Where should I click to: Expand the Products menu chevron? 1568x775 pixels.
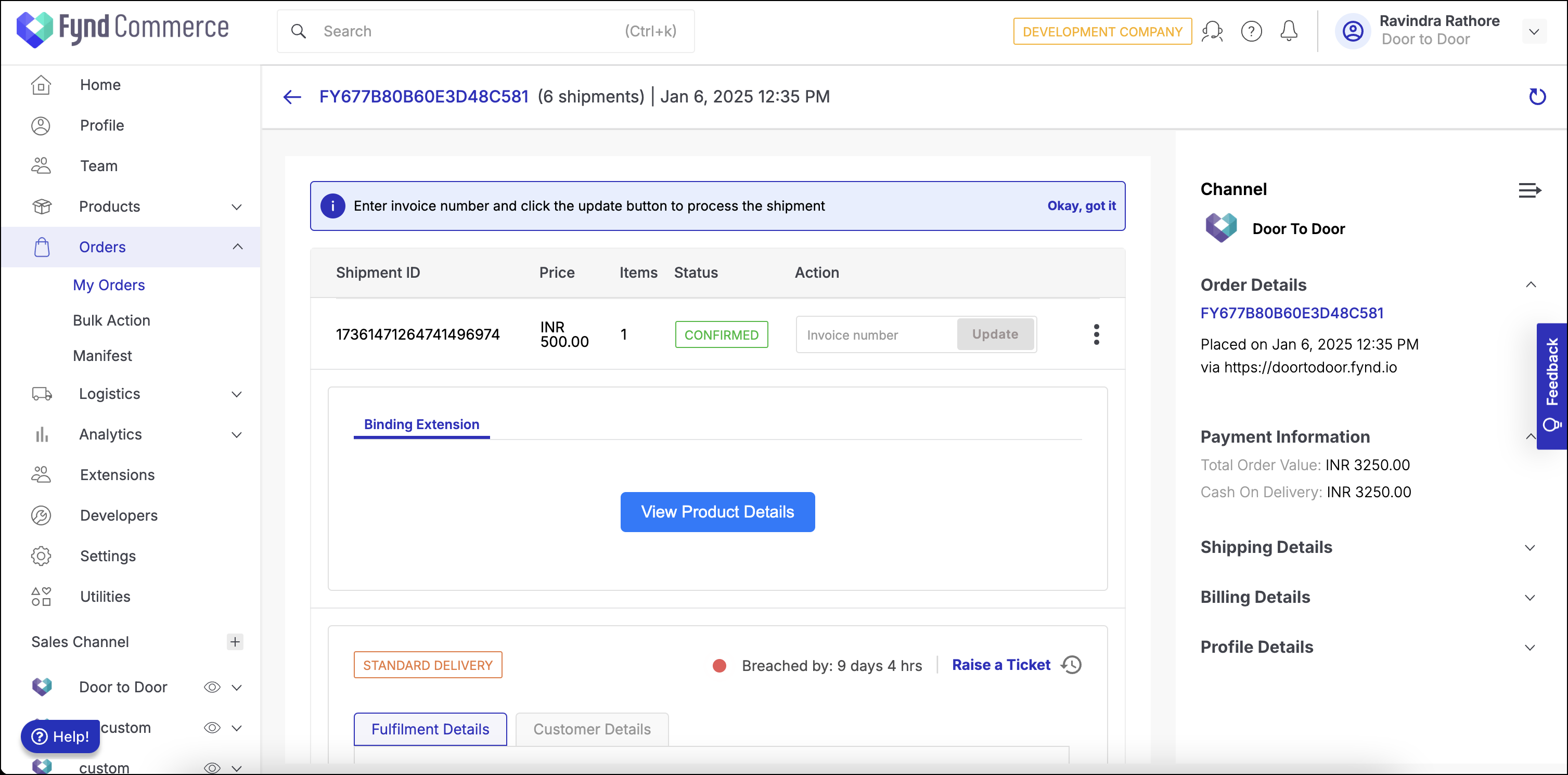[237, 207]
